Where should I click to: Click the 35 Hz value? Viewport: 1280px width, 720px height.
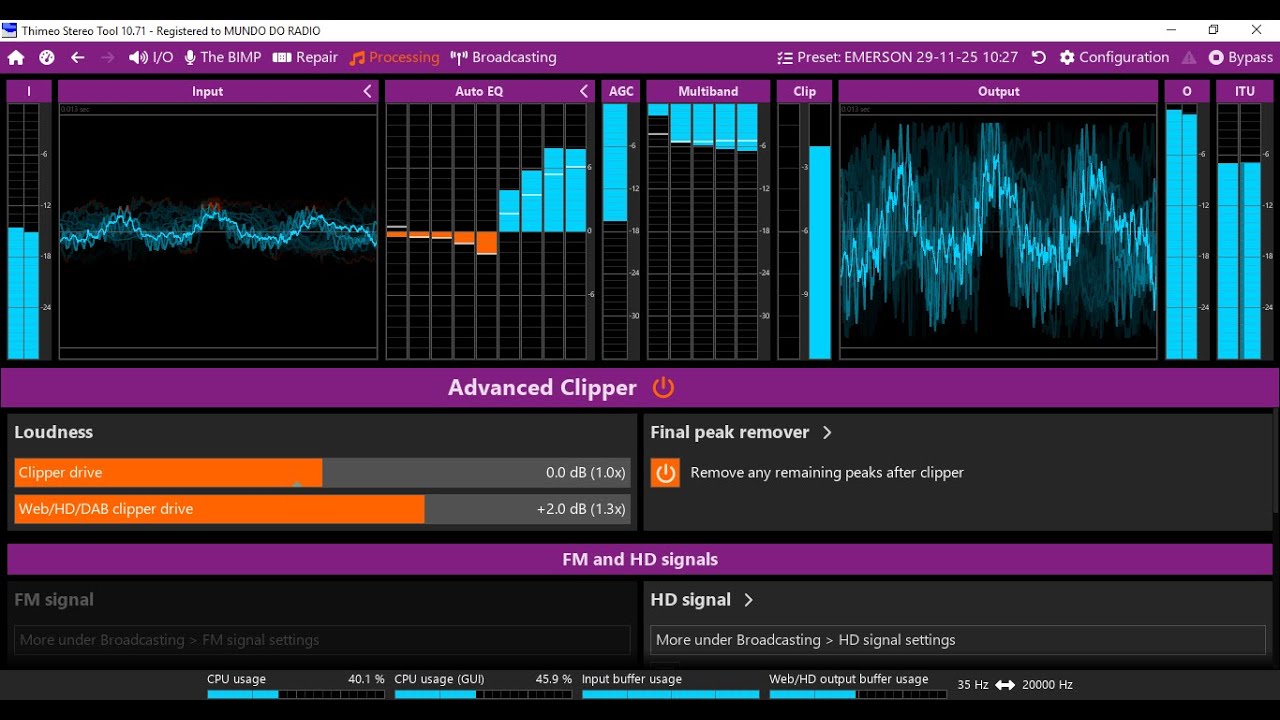972,685
